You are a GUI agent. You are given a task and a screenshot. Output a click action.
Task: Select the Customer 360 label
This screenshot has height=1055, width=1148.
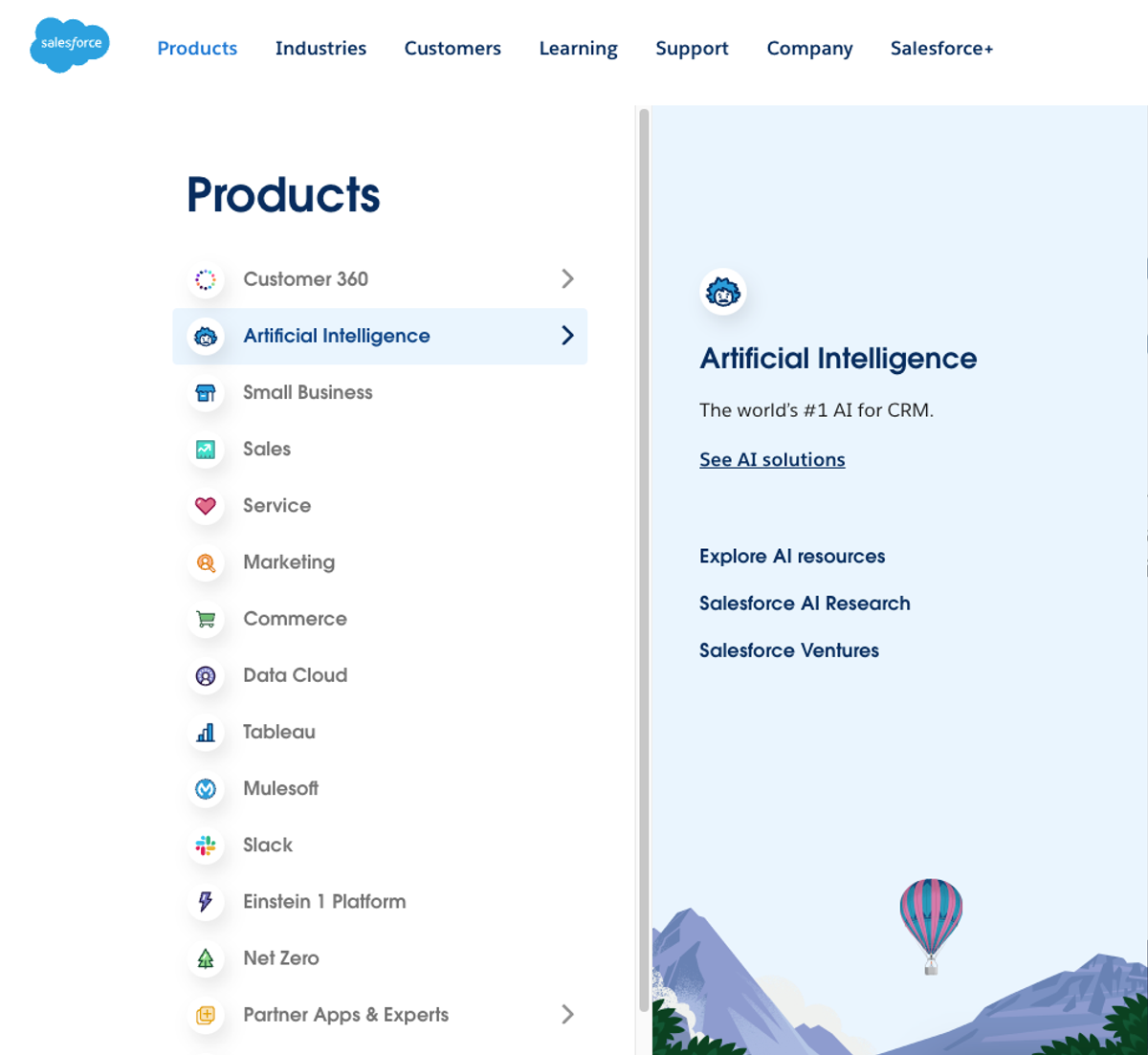(305, 278)
